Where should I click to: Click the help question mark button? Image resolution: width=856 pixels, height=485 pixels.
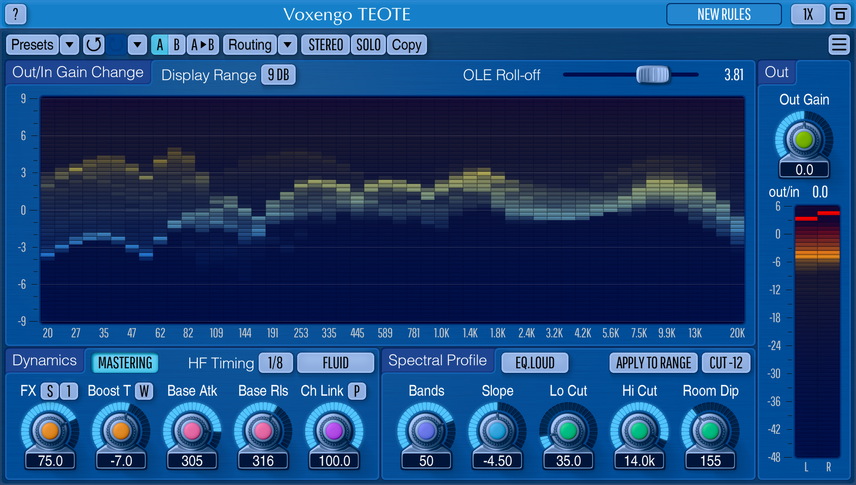pyautogui.click(x=16, y=14)
